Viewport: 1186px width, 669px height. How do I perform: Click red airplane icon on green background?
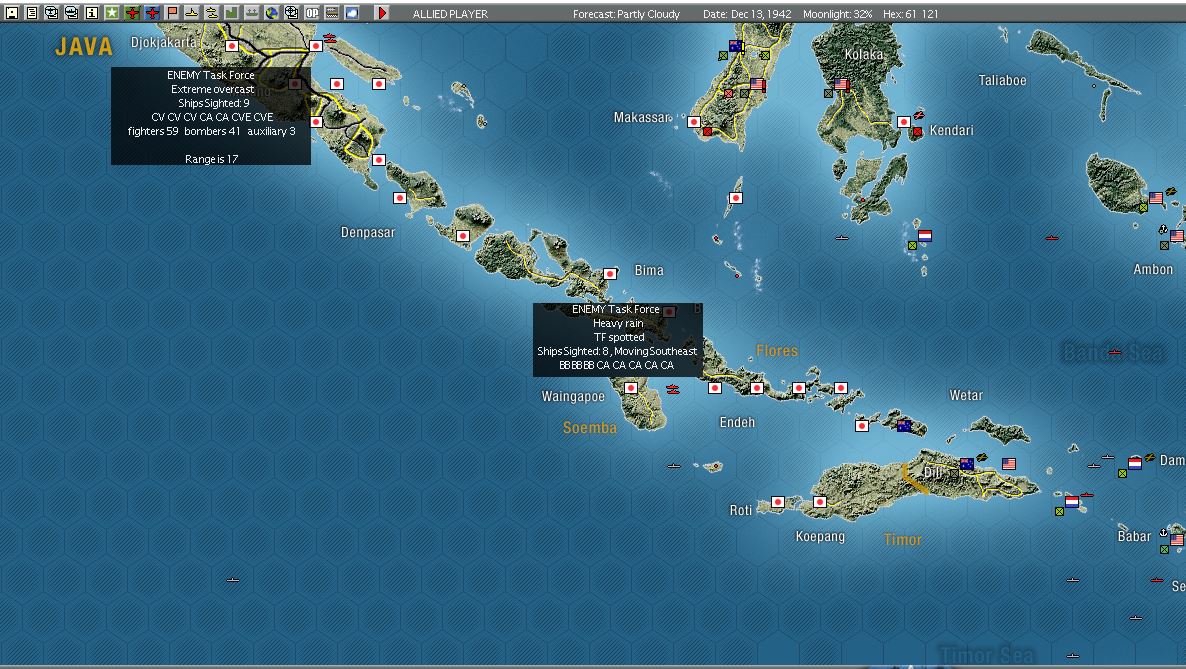pos(132,13)
